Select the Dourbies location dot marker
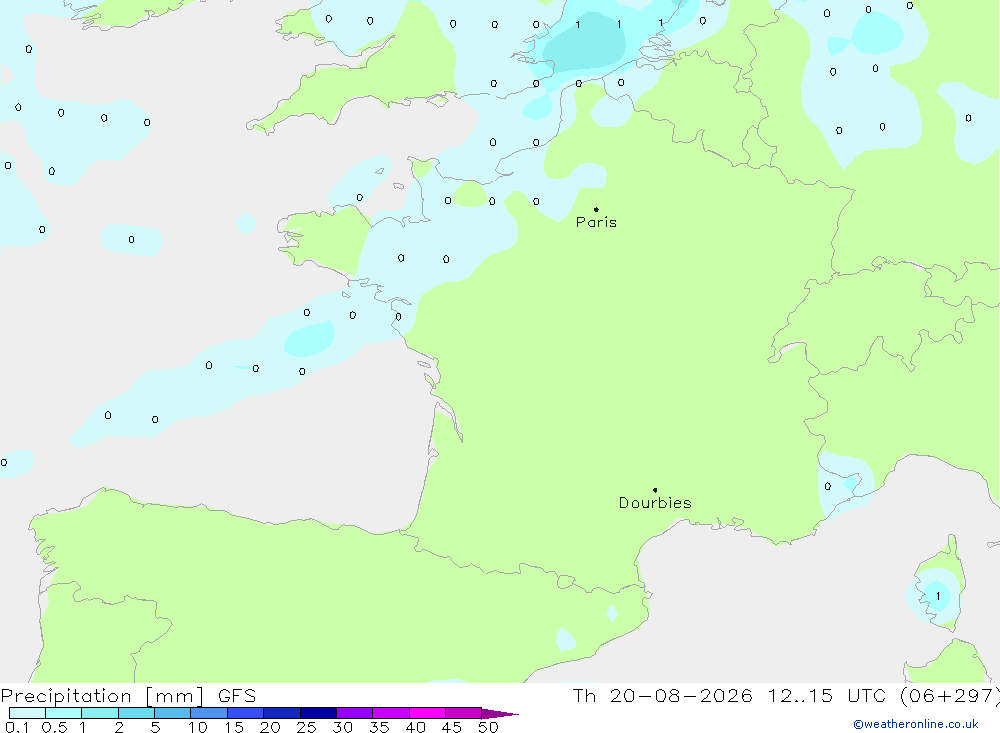Screen dimensions: 1000x733 coord(655,490)
